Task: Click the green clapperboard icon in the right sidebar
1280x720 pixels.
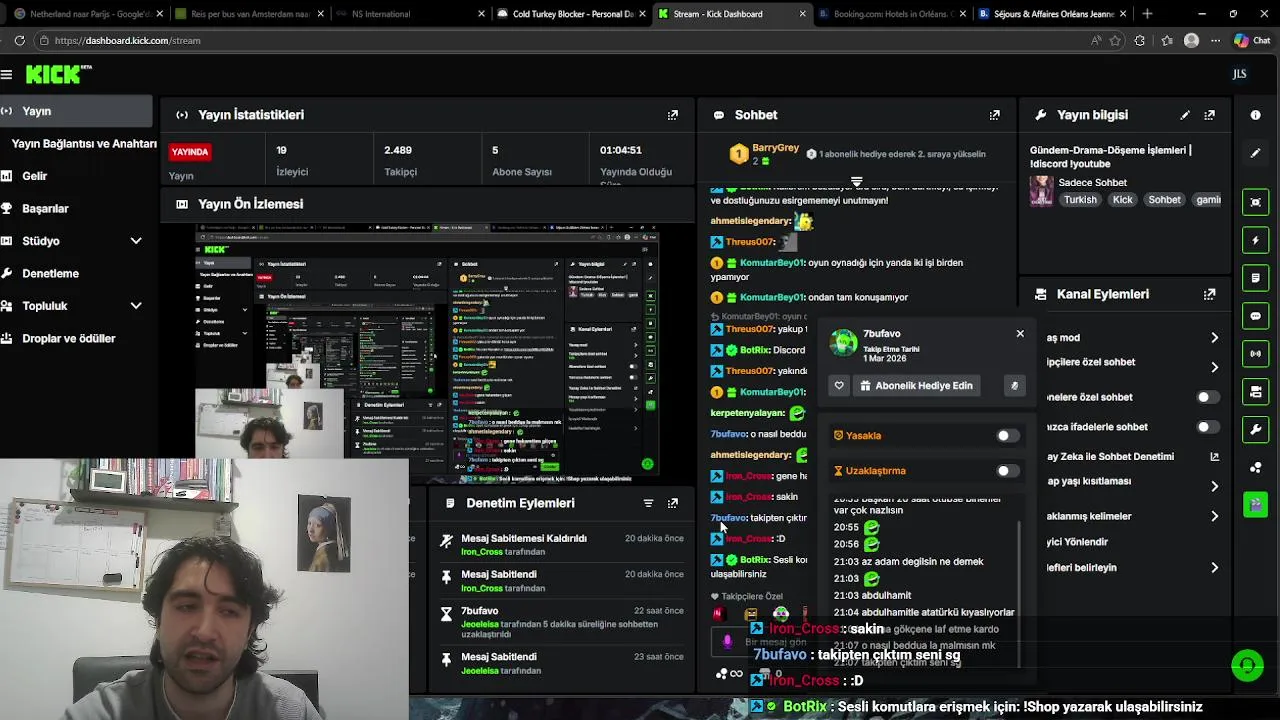Action: 1255,504
